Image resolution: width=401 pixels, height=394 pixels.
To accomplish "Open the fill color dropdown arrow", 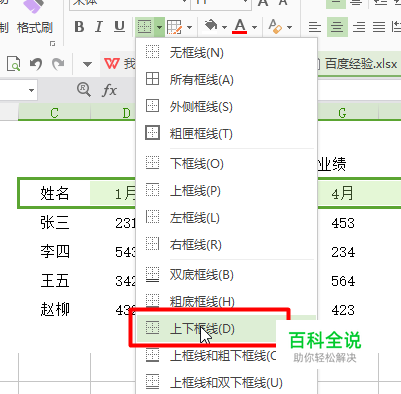I will pos(224,27).
